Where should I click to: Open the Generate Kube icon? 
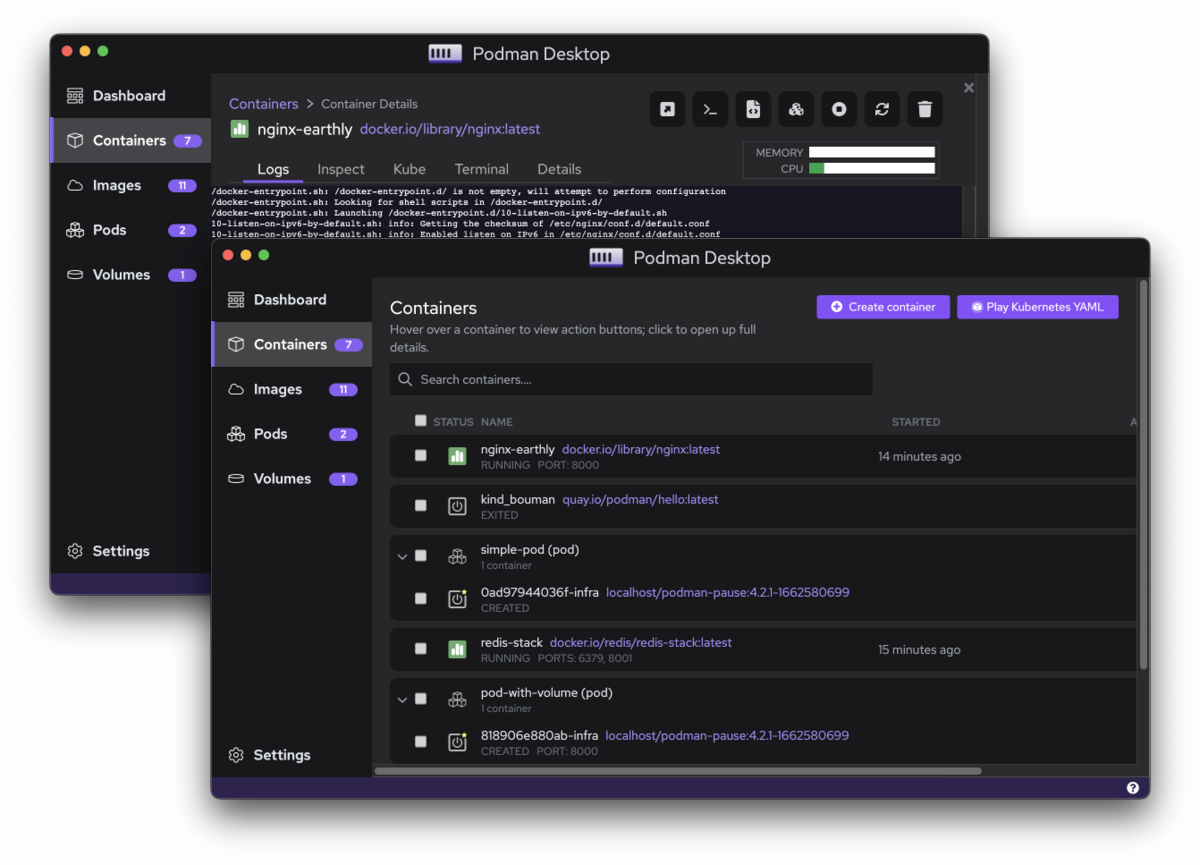pyautogui.click(x=753, y=109)
